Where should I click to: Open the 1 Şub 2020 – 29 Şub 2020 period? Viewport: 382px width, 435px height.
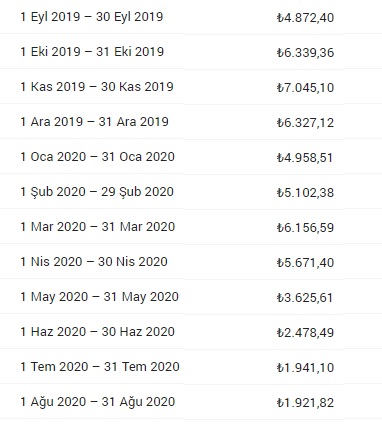click(191, 192)
